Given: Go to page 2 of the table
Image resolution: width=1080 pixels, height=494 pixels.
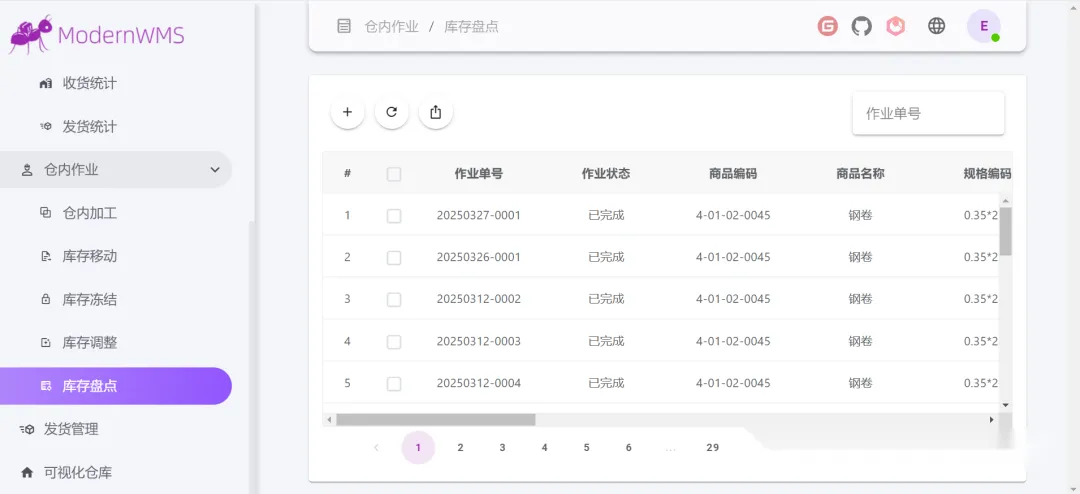Looking at the screenshot, I should (460, 448).
